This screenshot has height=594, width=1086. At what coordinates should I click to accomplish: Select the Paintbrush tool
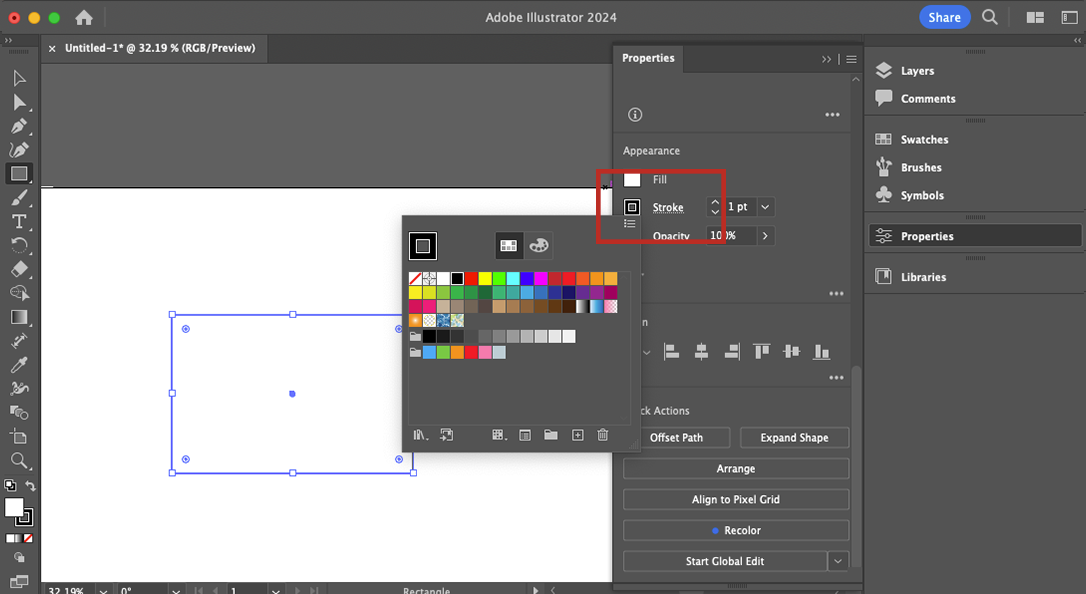19,198
